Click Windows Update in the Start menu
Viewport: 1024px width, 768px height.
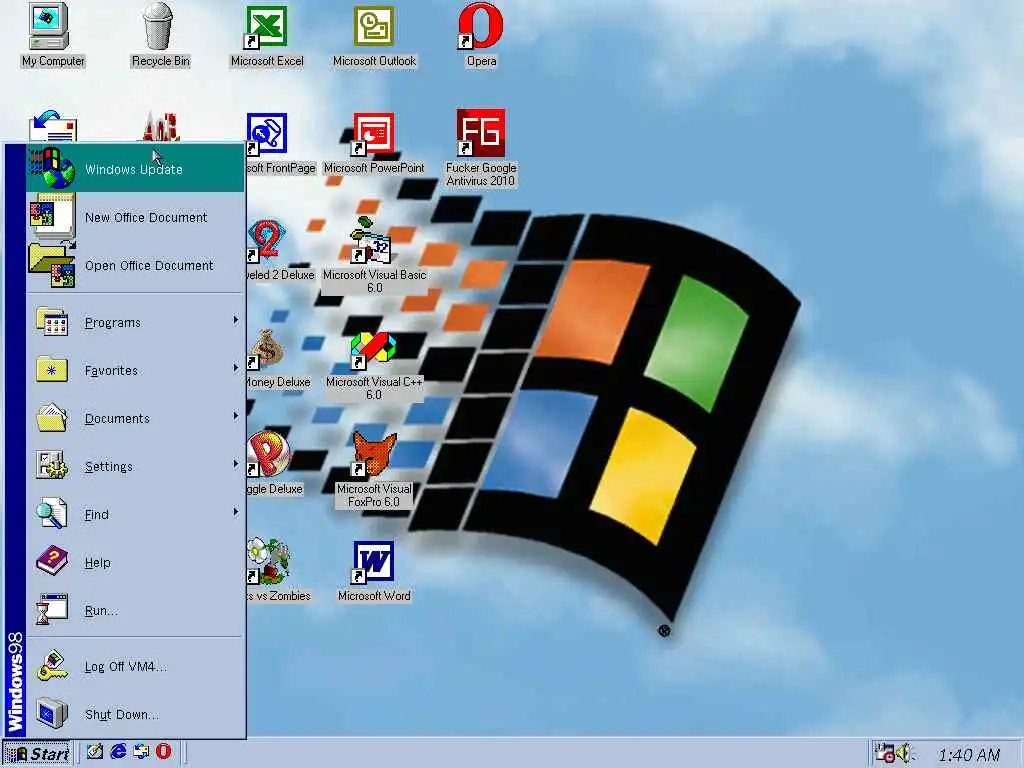135,168
